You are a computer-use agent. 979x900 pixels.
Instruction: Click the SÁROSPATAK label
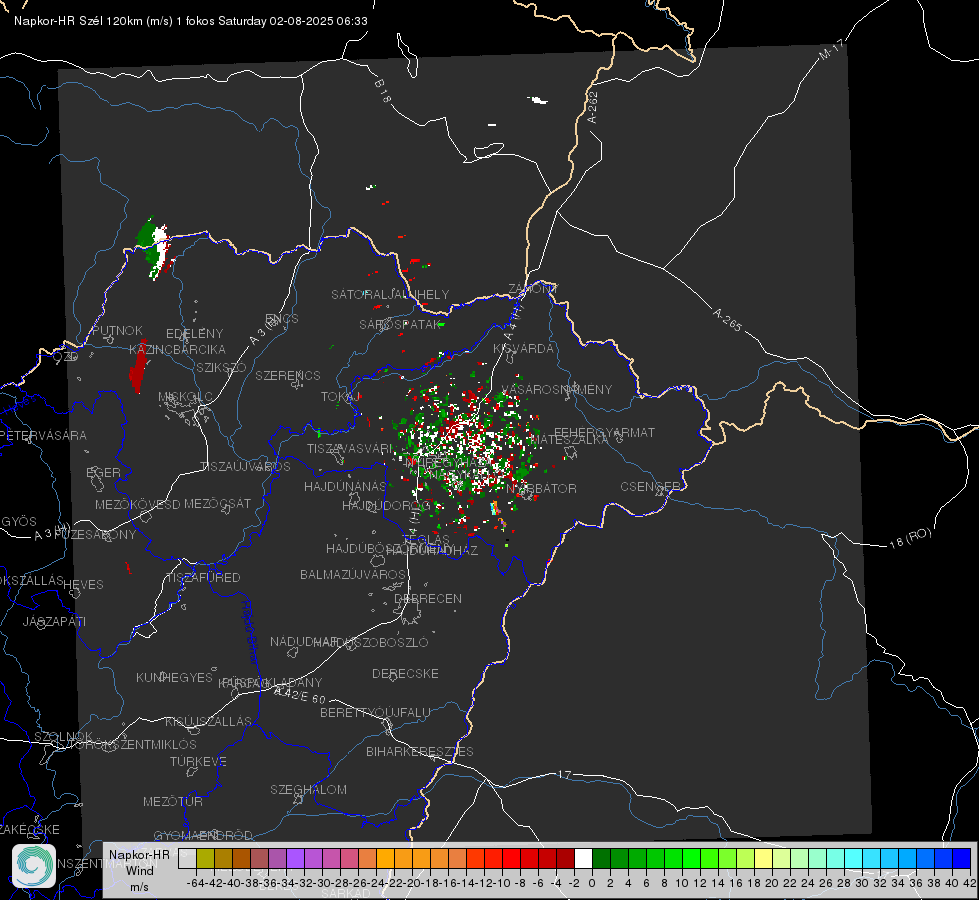tap(400, 324)
